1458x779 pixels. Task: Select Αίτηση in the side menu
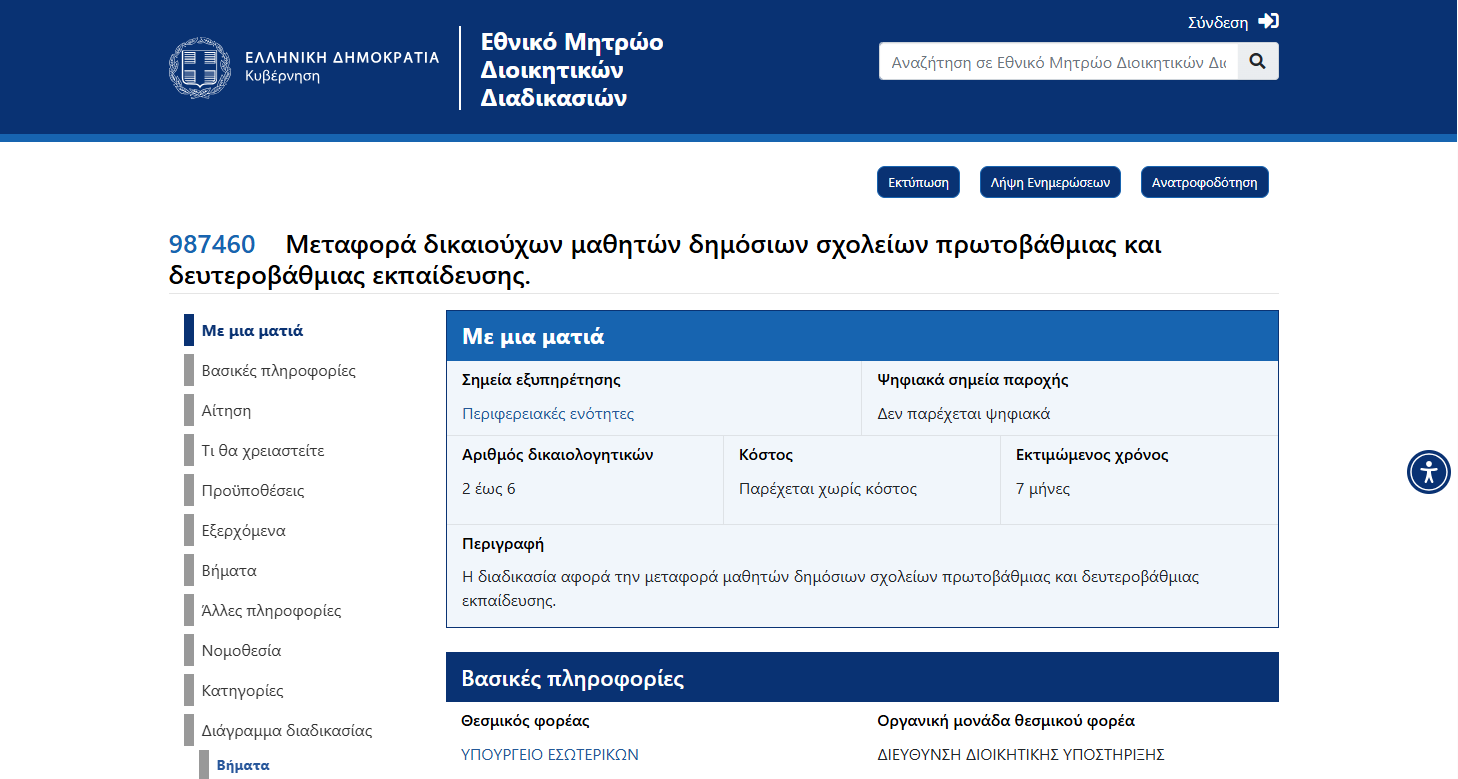click(x=226, y=411)
